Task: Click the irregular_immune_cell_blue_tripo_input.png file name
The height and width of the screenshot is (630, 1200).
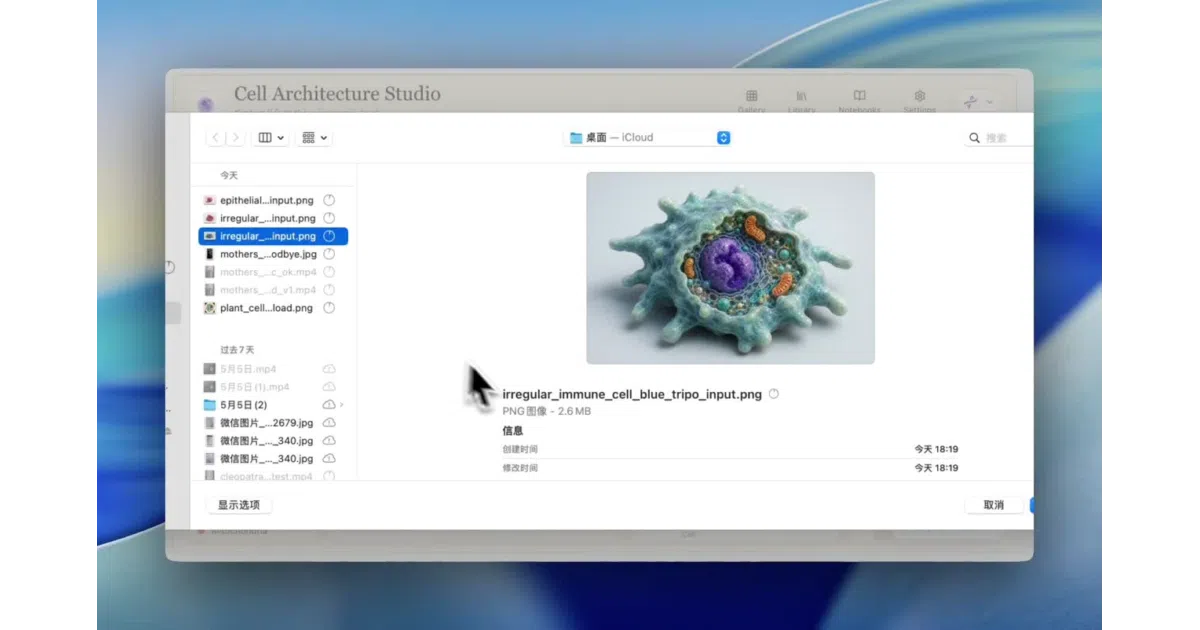Action: 632,394
